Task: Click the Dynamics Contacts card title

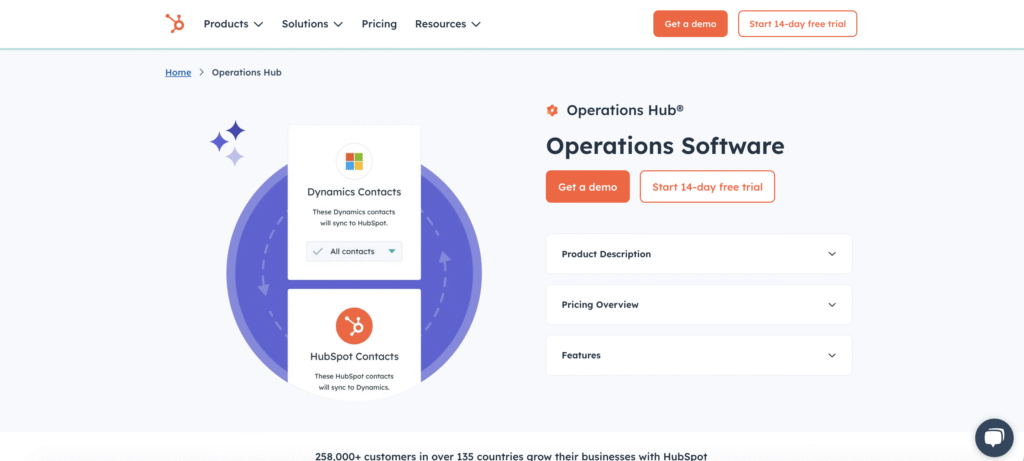Action: (354, 192)
